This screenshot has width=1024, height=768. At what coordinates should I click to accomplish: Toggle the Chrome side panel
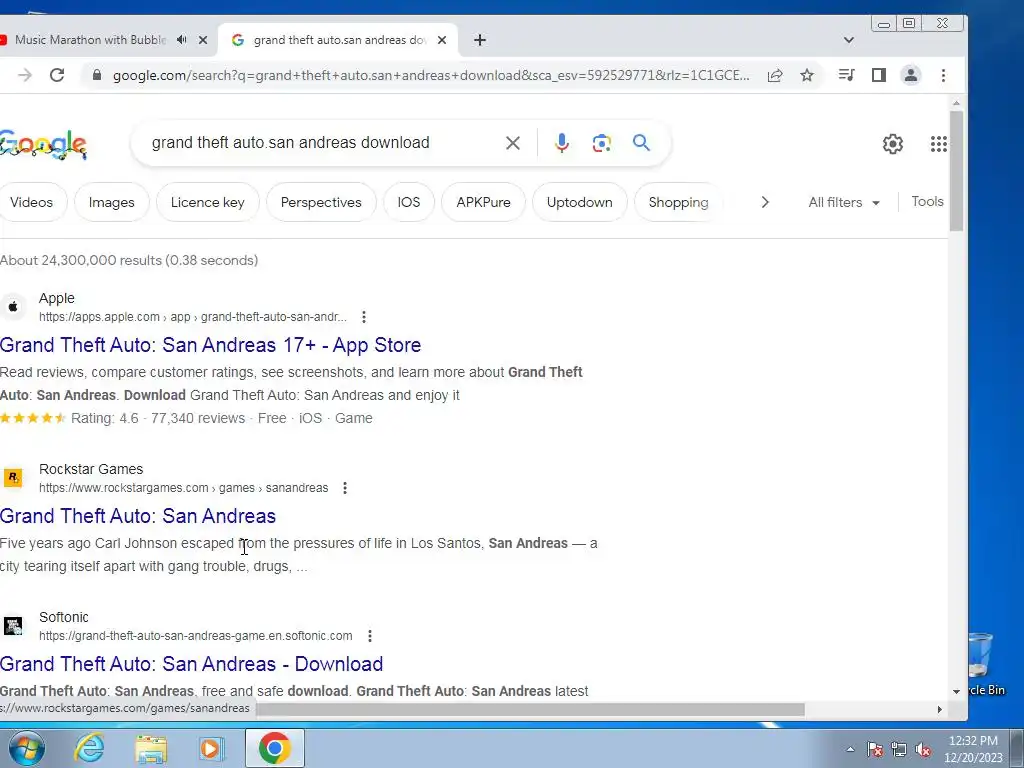coord(879,75)
